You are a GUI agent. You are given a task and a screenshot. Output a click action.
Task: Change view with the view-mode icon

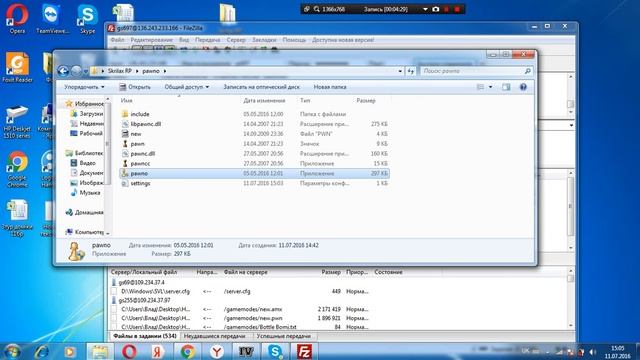480,87
